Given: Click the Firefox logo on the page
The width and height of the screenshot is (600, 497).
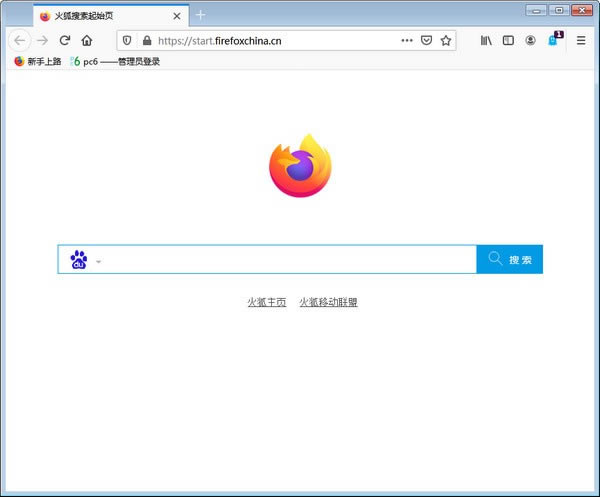Looking at the screenshot, I should (x=300, y=166).
